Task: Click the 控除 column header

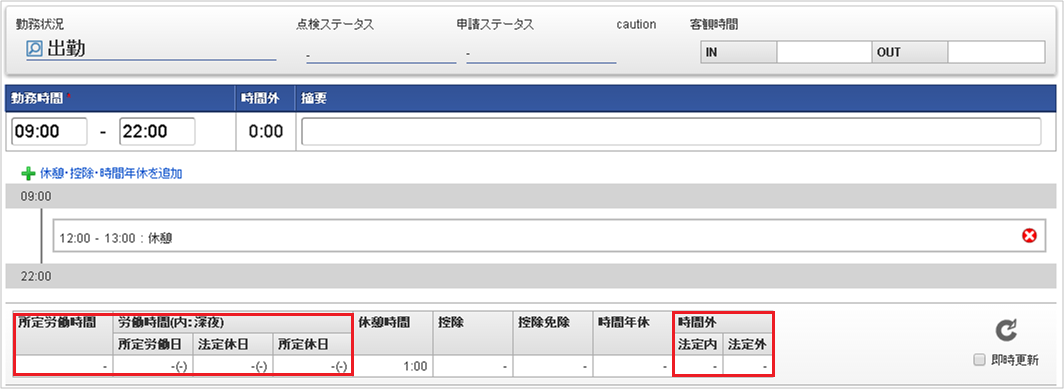Action: [472, 333]
